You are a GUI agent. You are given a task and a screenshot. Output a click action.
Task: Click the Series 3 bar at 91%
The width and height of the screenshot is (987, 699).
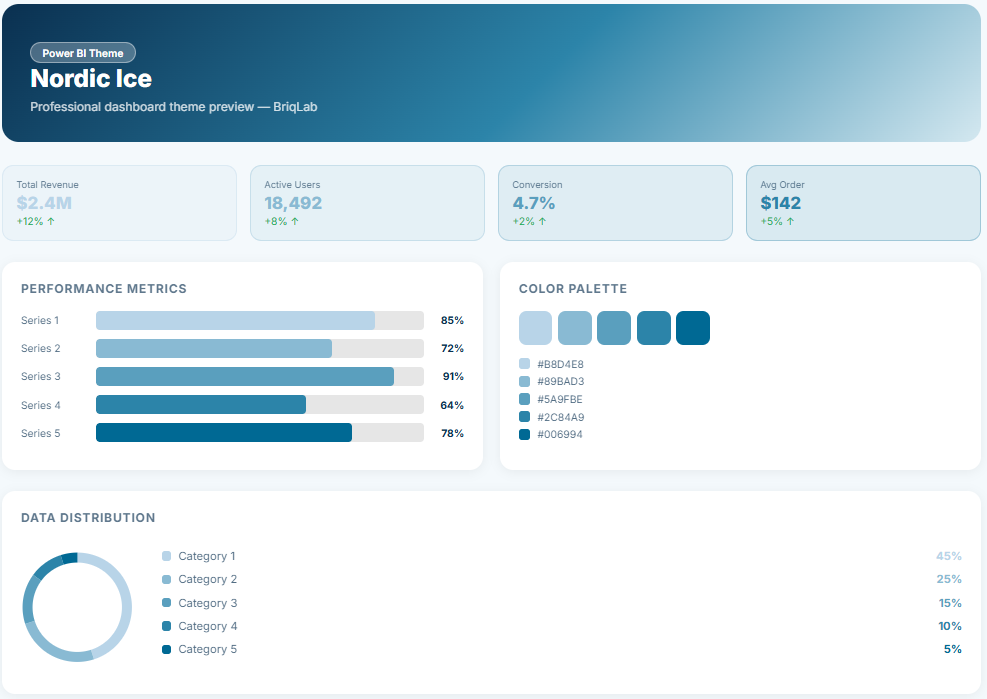pyautogui.click(x=245, y=377)
